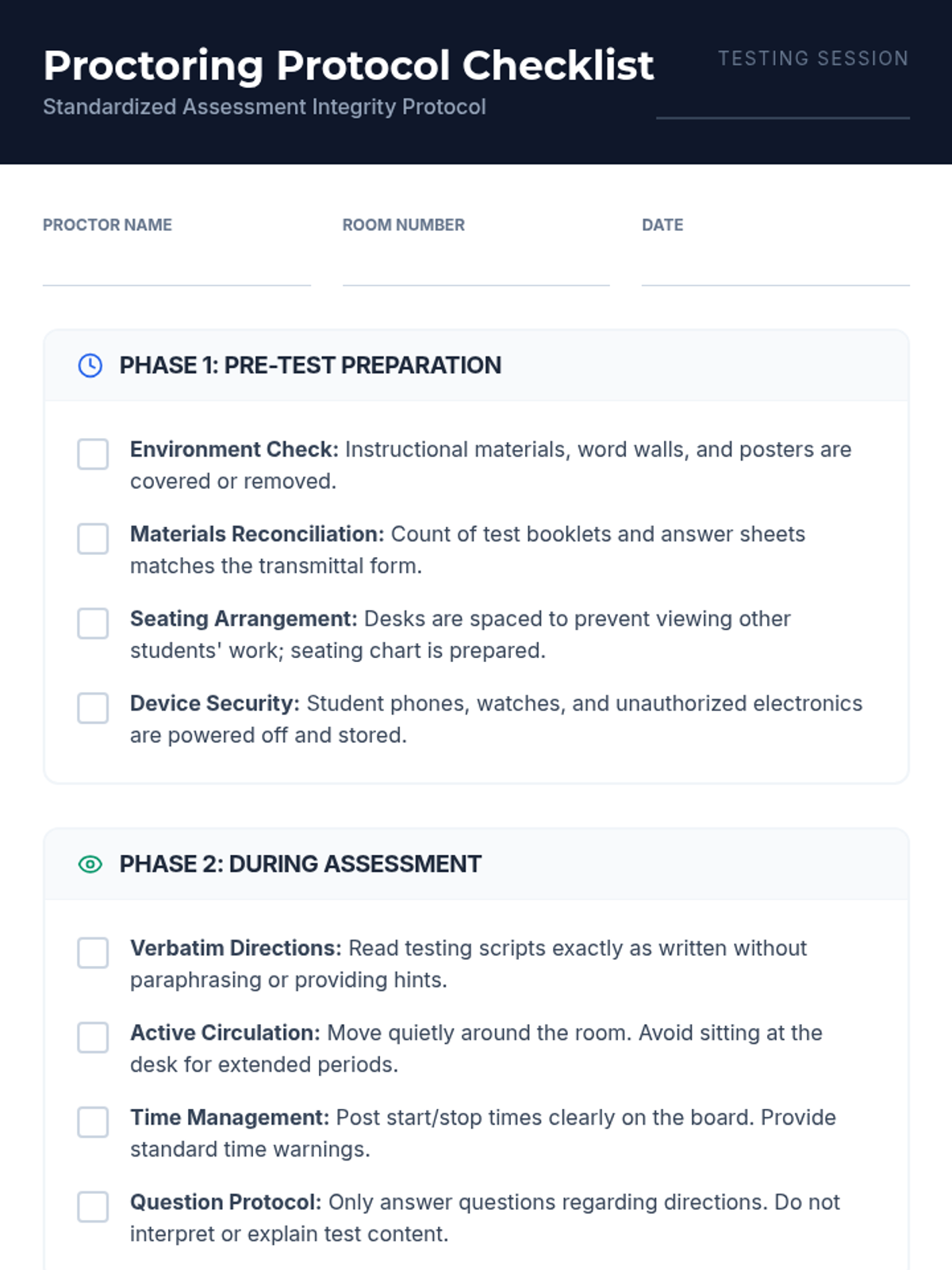
Task: Click the Phase 1: Pre-Test Preparation header
Action: coord(310,365)
